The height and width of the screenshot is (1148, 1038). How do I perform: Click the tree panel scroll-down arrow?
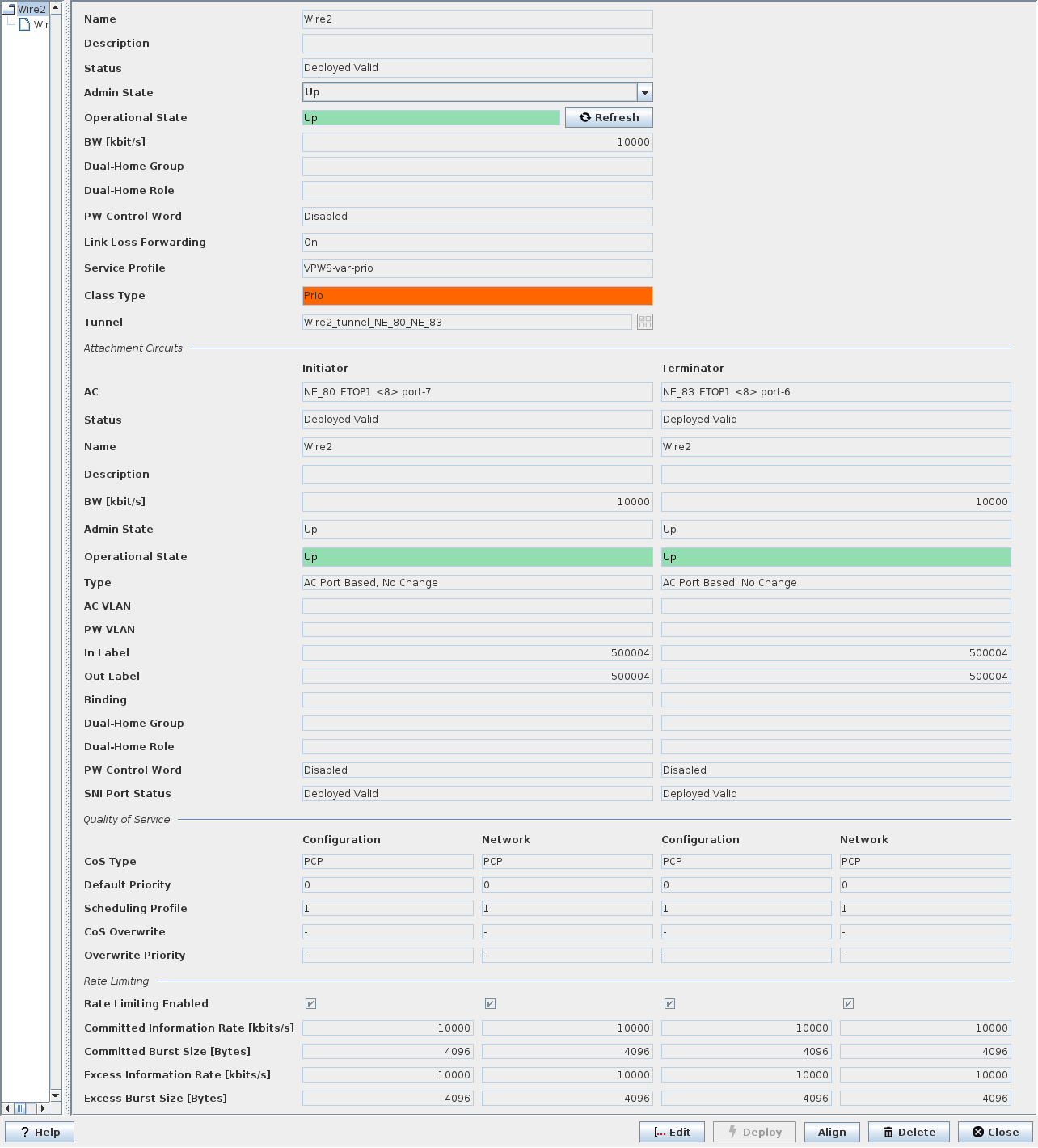[56, 1095]
